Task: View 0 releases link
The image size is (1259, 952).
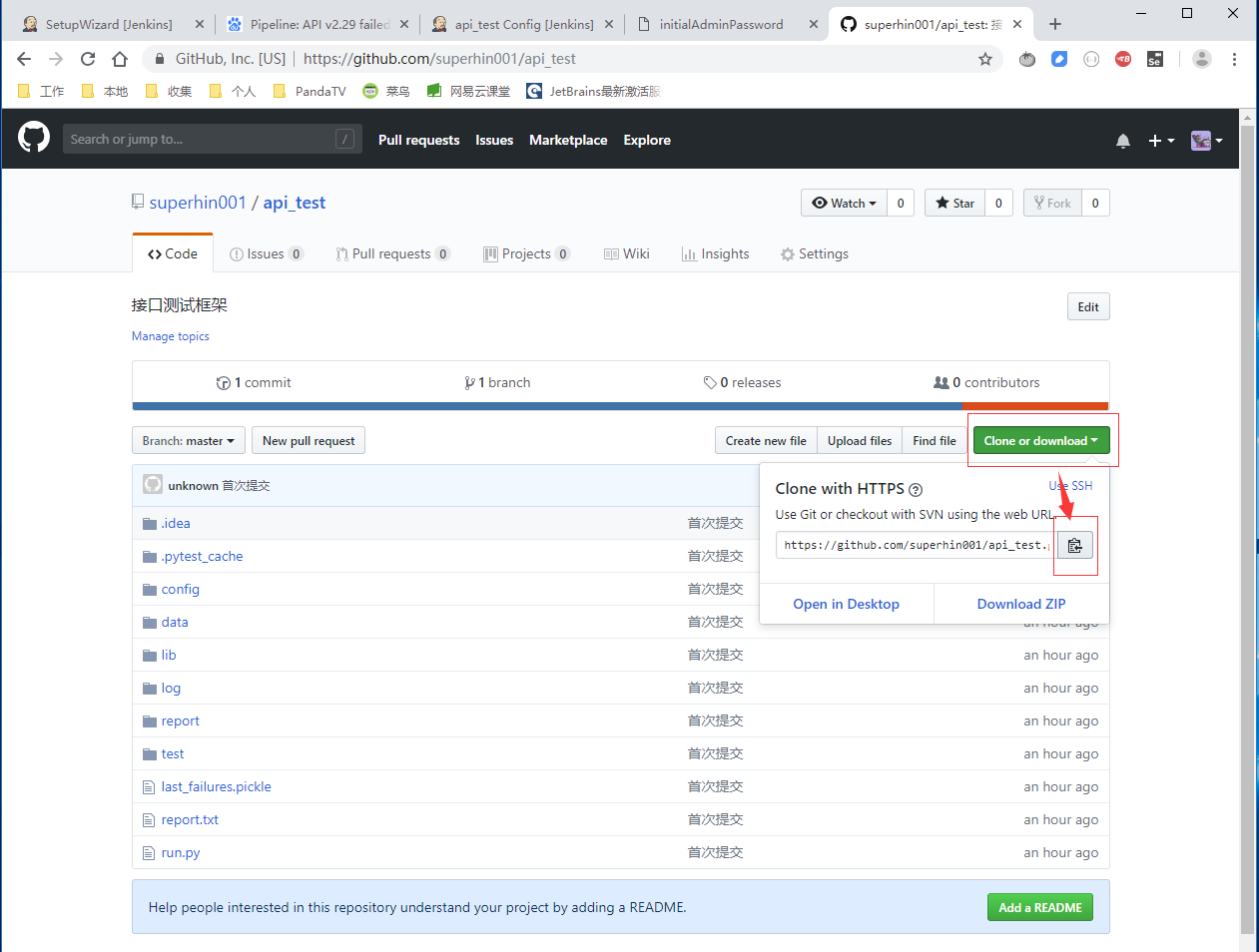Action: [x=742, y=382]
